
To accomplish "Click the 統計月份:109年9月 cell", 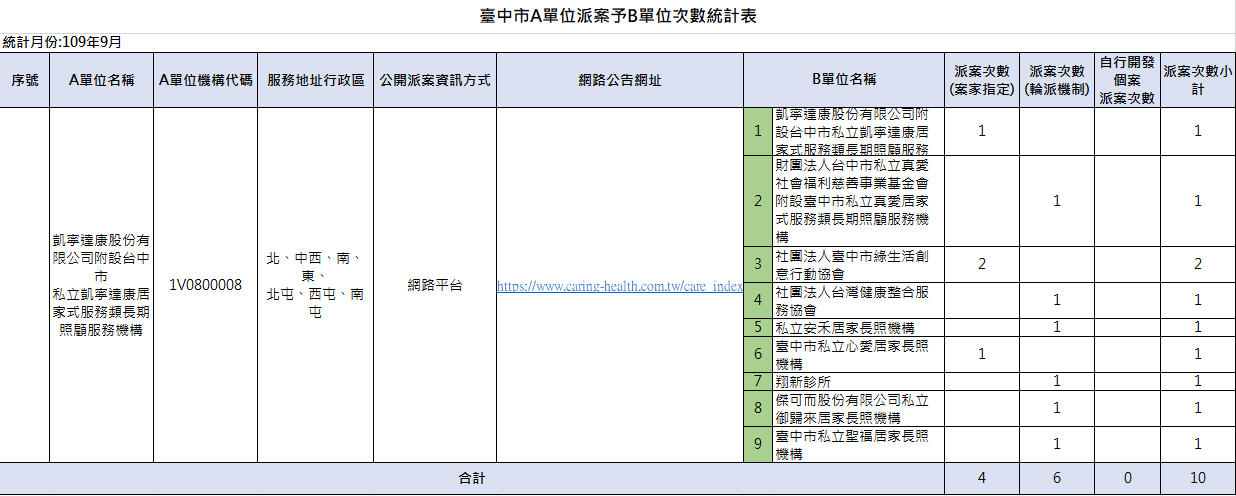I will 62,42.
